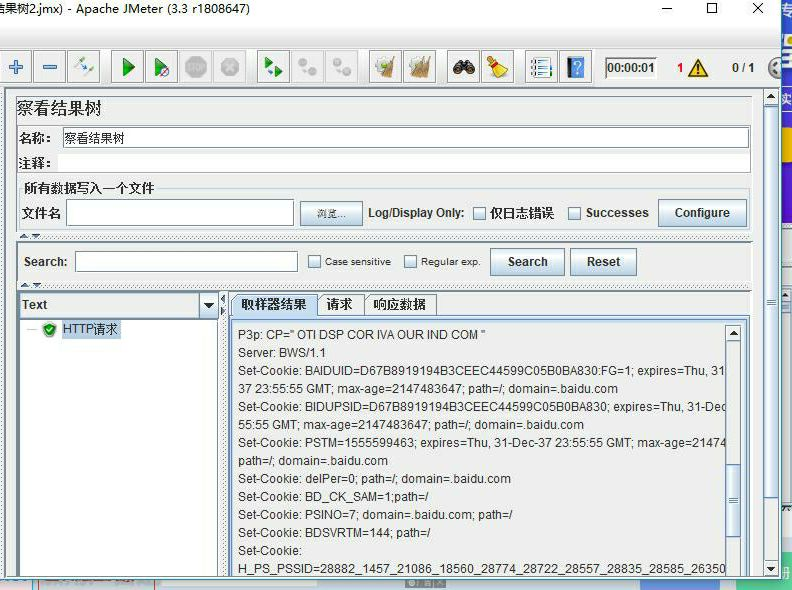Click main panel scroll down arrow
Screen dimensions: 792x590
[771, 568]
